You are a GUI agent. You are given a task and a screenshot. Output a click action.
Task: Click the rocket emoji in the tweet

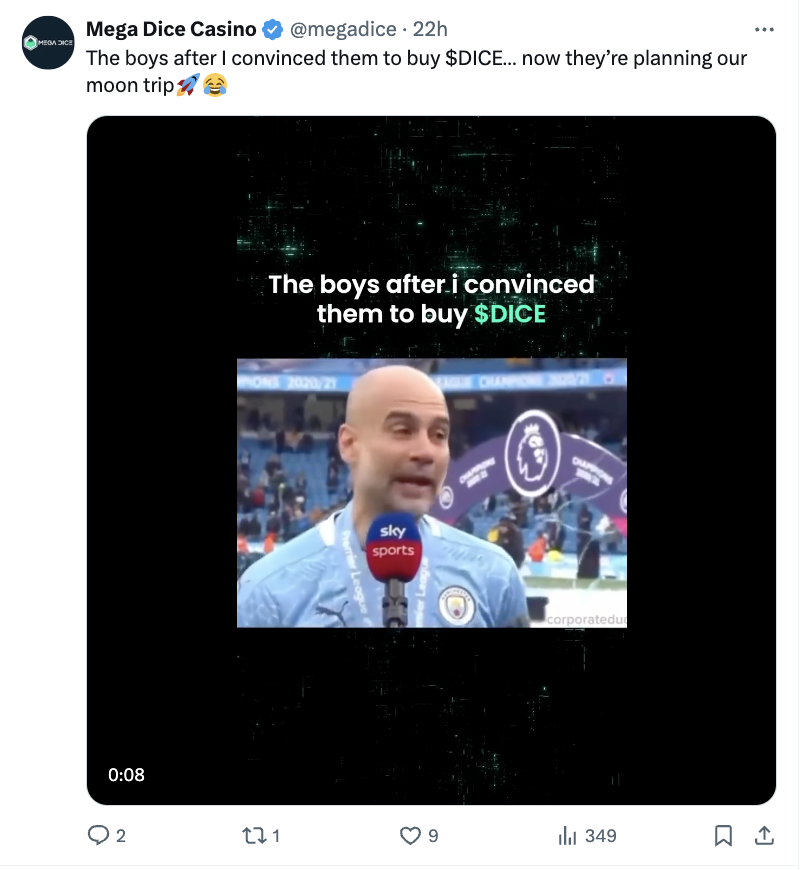(187, 86)
